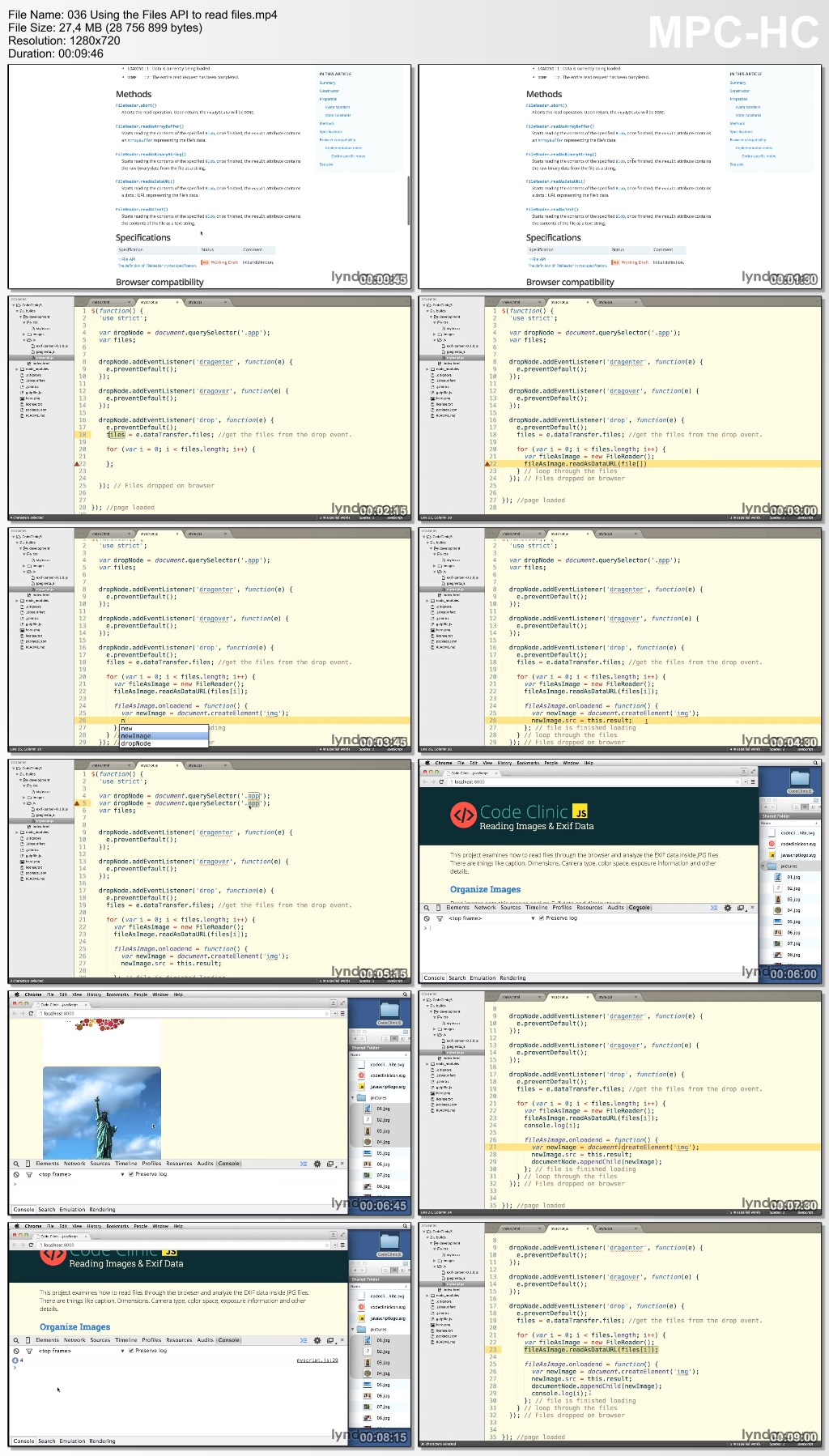Click FileReader.readAsArrayBuffer() link in 00:01:30 frame
The image size is (829, 1456).
coord(560,126)
